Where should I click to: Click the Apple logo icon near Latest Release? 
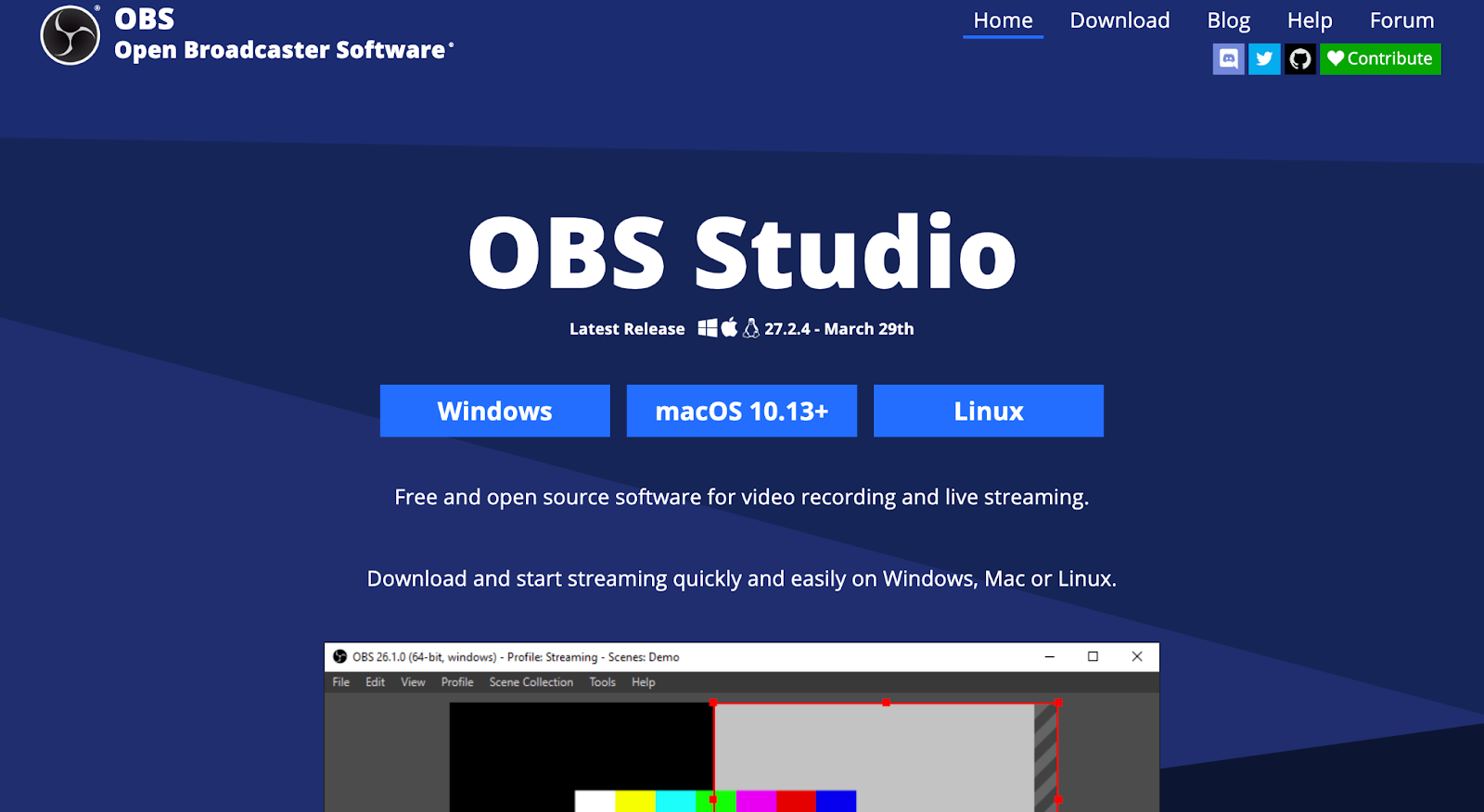(730, 327)
